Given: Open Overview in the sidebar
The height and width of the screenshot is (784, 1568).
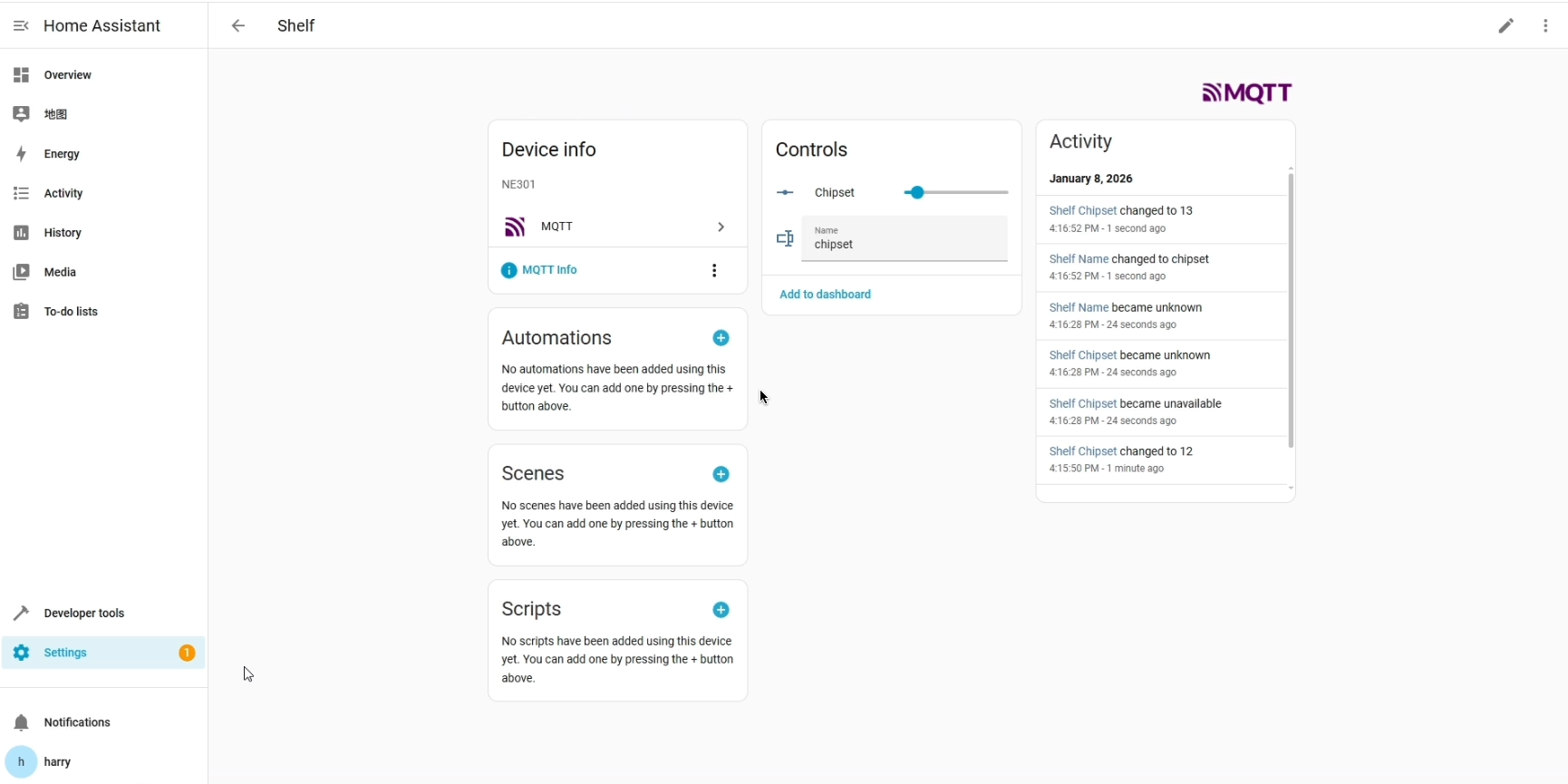Looking at the screenshot, I should point(67,75).
